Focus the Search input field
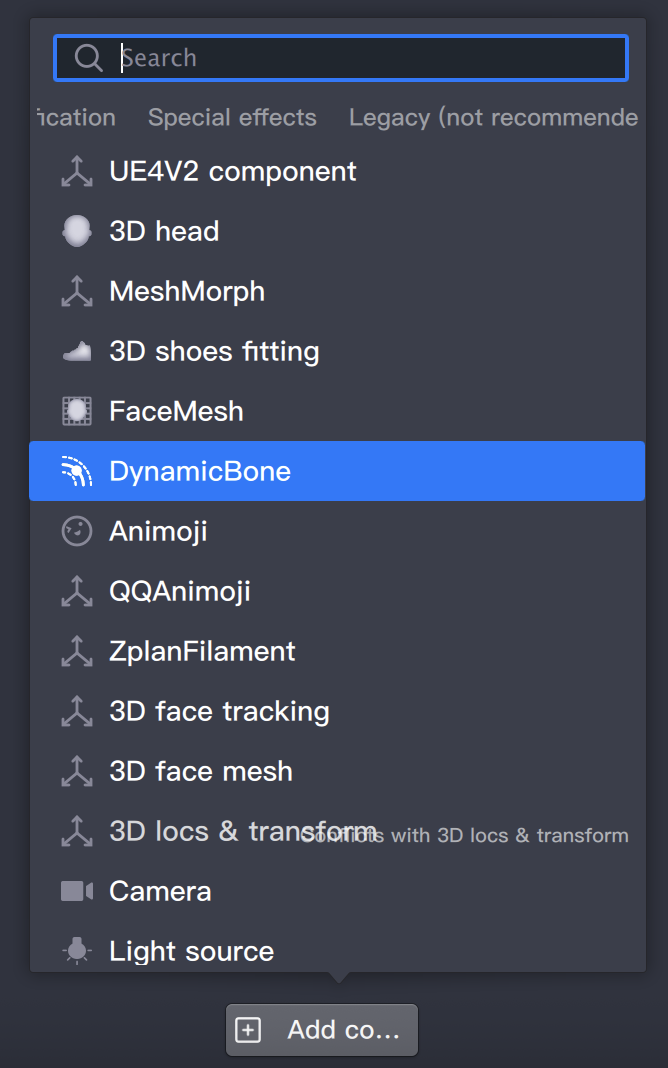The image size is (668, 1068). 370,58
